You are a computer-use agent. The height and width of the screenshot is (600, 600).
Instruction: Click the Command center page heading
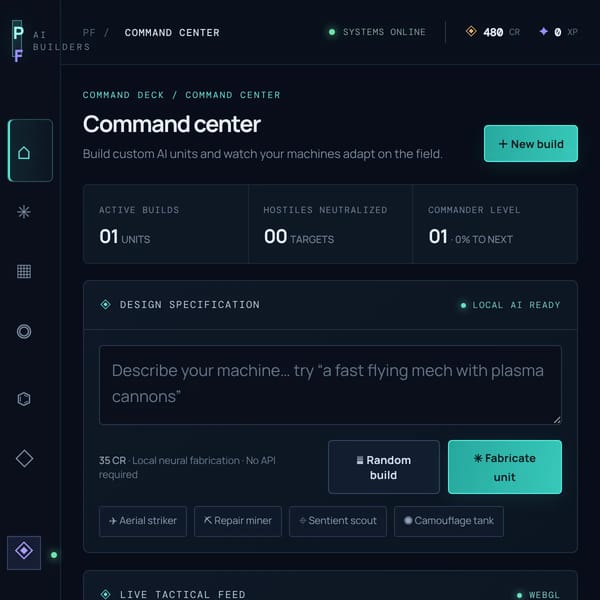(x=172, y=124)
